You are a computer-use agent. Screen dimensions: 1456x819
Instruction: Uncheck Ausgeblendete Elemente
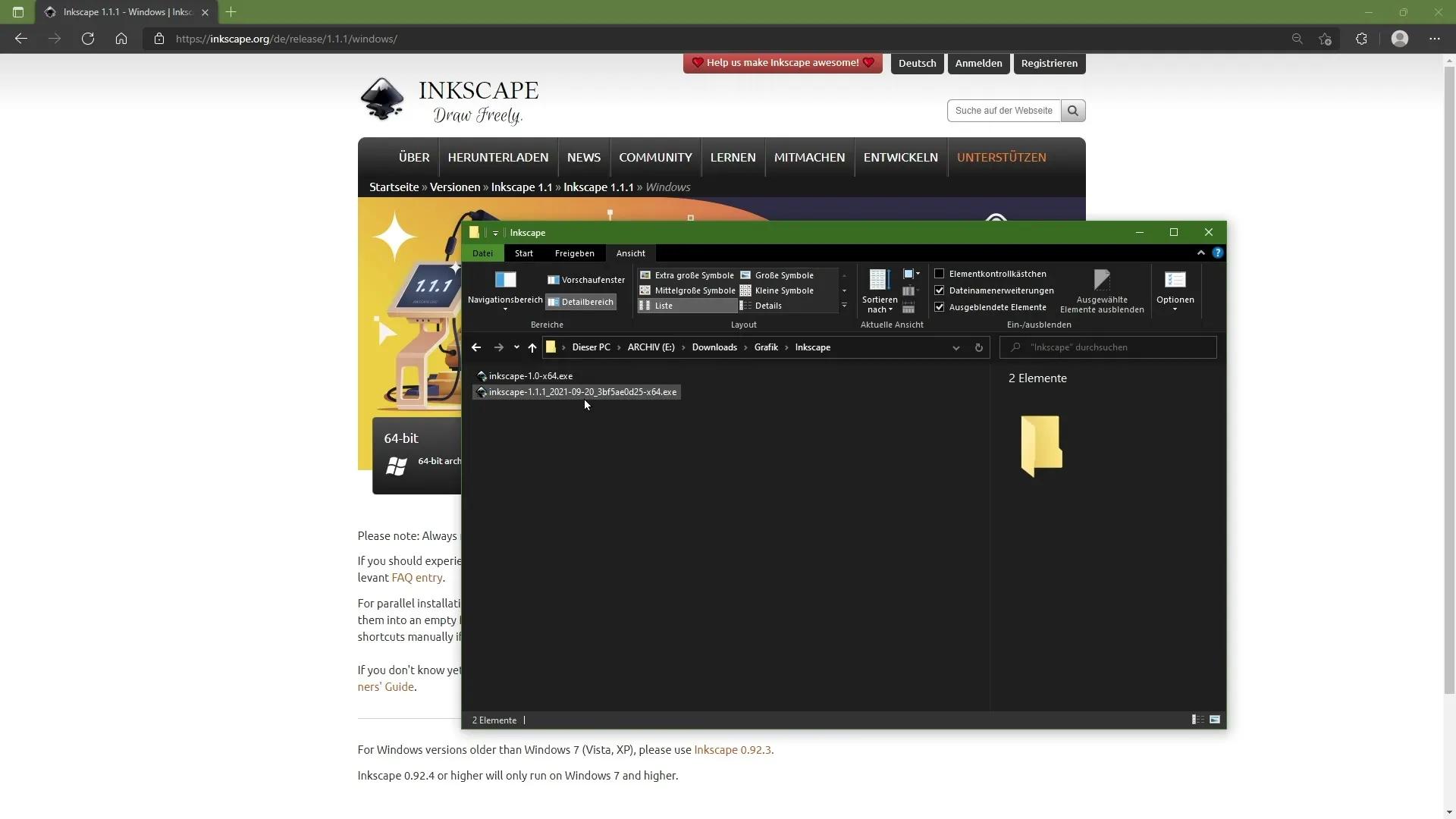(940, 307)
